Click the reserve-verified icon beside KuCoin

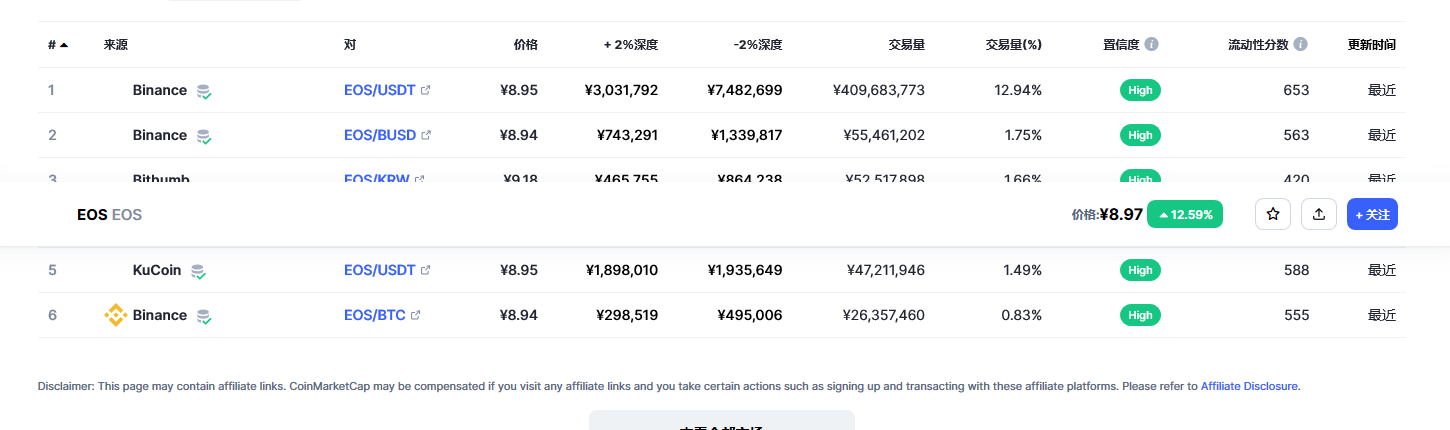click(x=199, y=270)
